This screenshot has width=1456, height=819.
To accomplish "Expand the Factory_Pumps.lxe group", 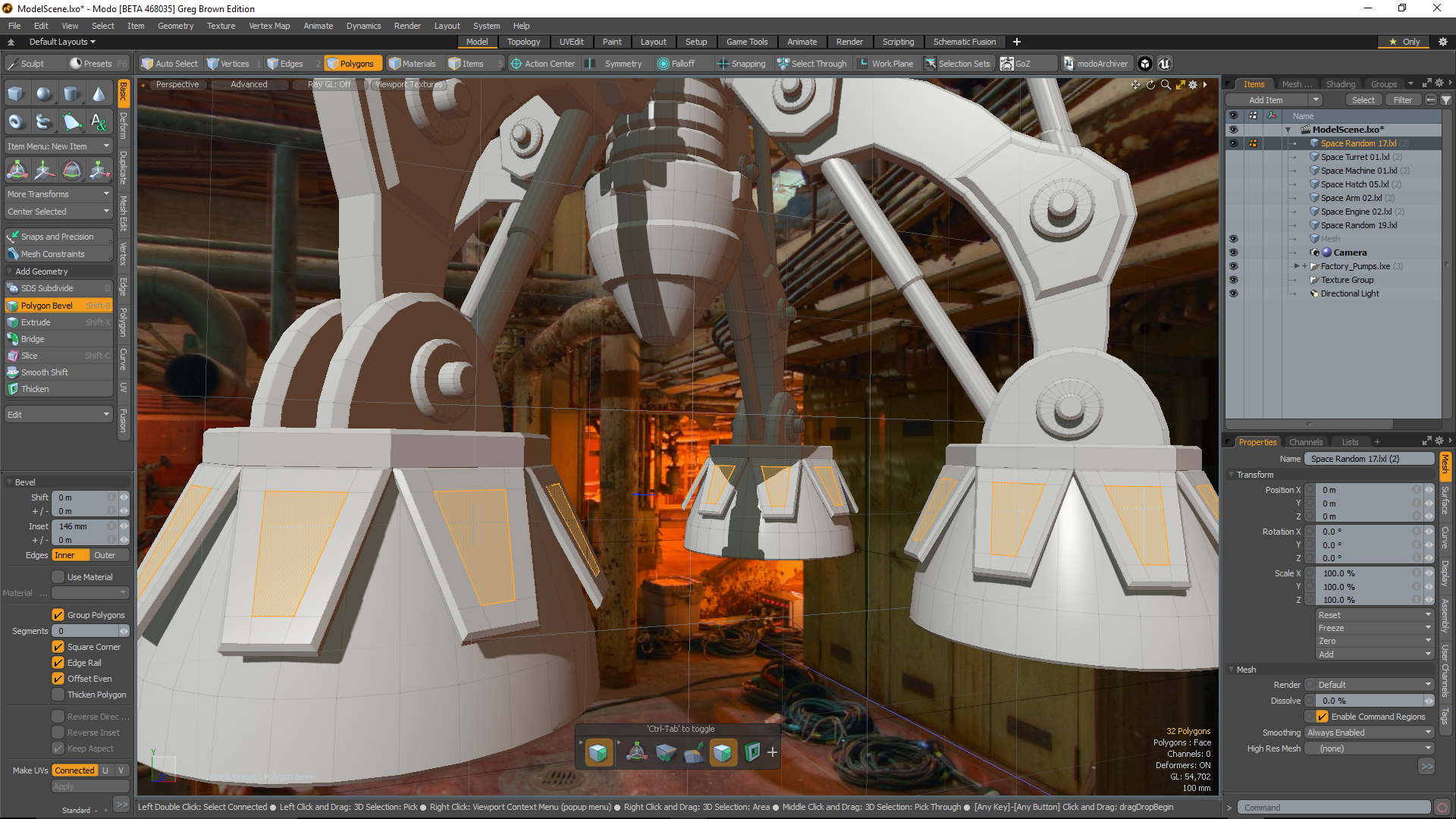I will click(1297, 266).
